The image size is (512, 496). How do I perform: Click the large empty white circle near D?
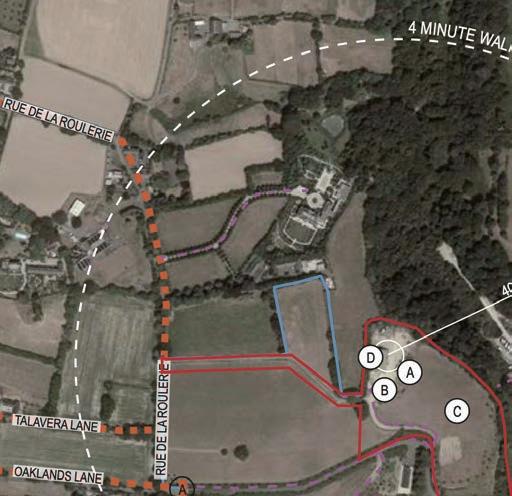(390, 356)
